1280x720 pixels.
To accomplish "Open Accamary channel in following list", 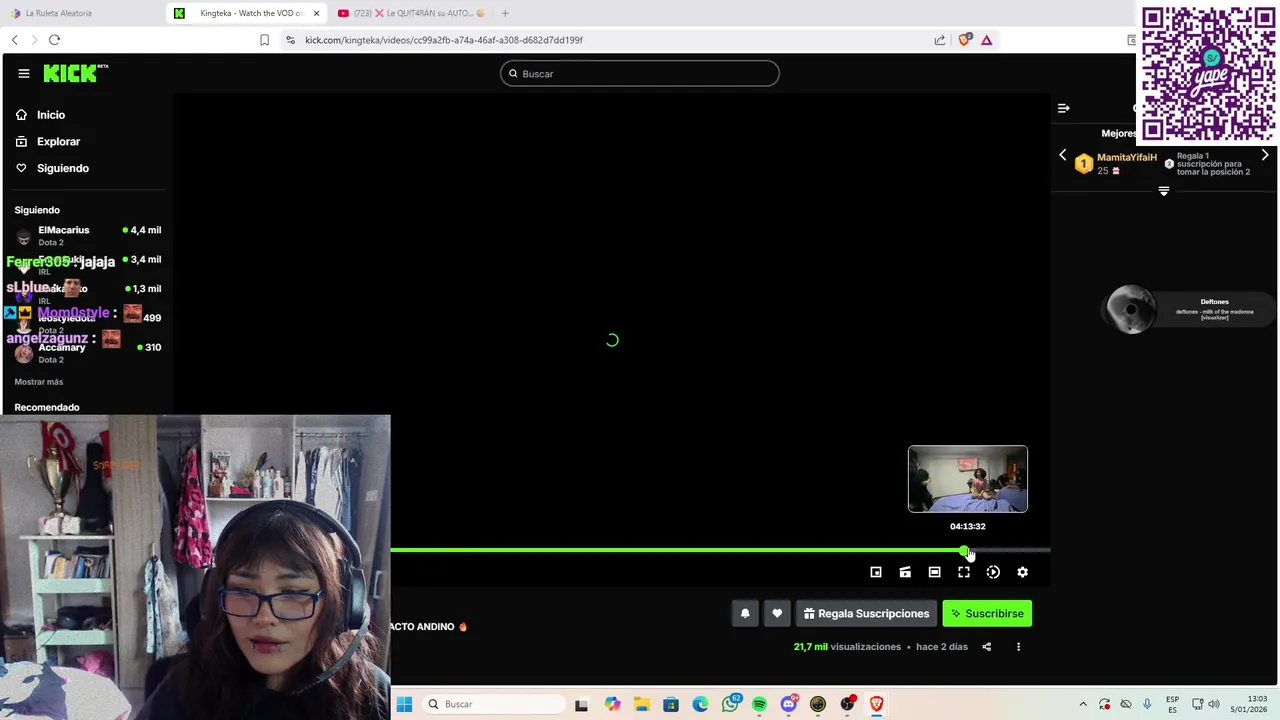I will pyautogui.click(x=88, y=352).
